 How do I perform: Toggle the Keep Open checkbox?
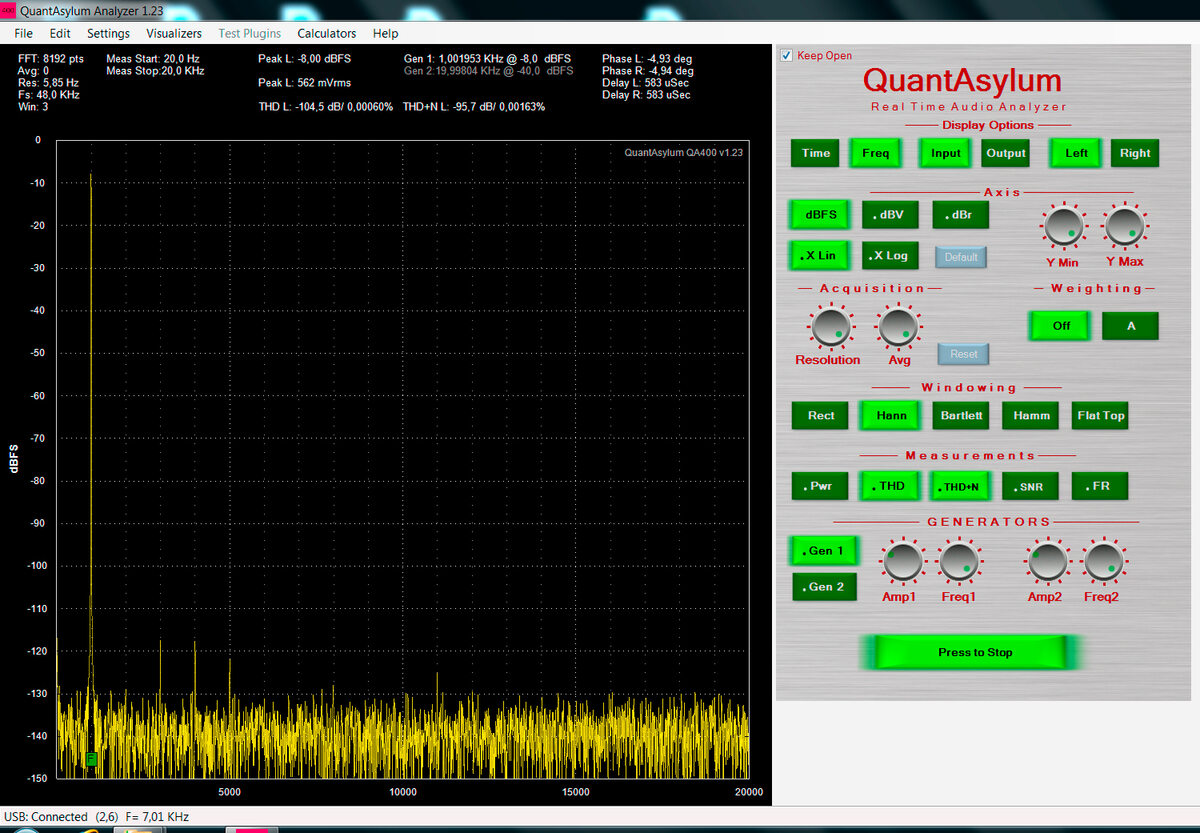[x=786, y=55]
